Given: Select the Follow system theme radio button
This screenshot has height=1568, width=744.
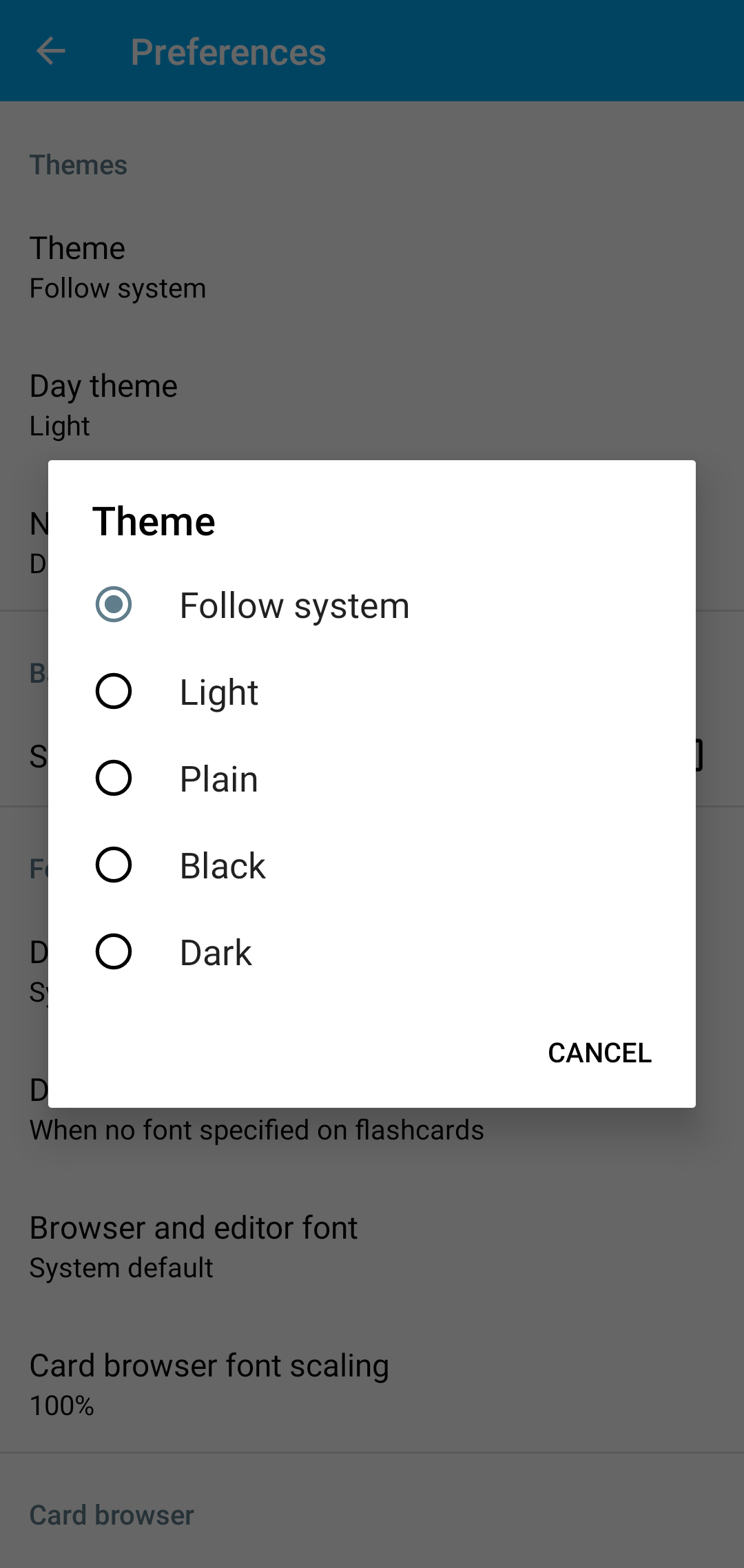Looking at the screenshot, I should coord(114,605).
